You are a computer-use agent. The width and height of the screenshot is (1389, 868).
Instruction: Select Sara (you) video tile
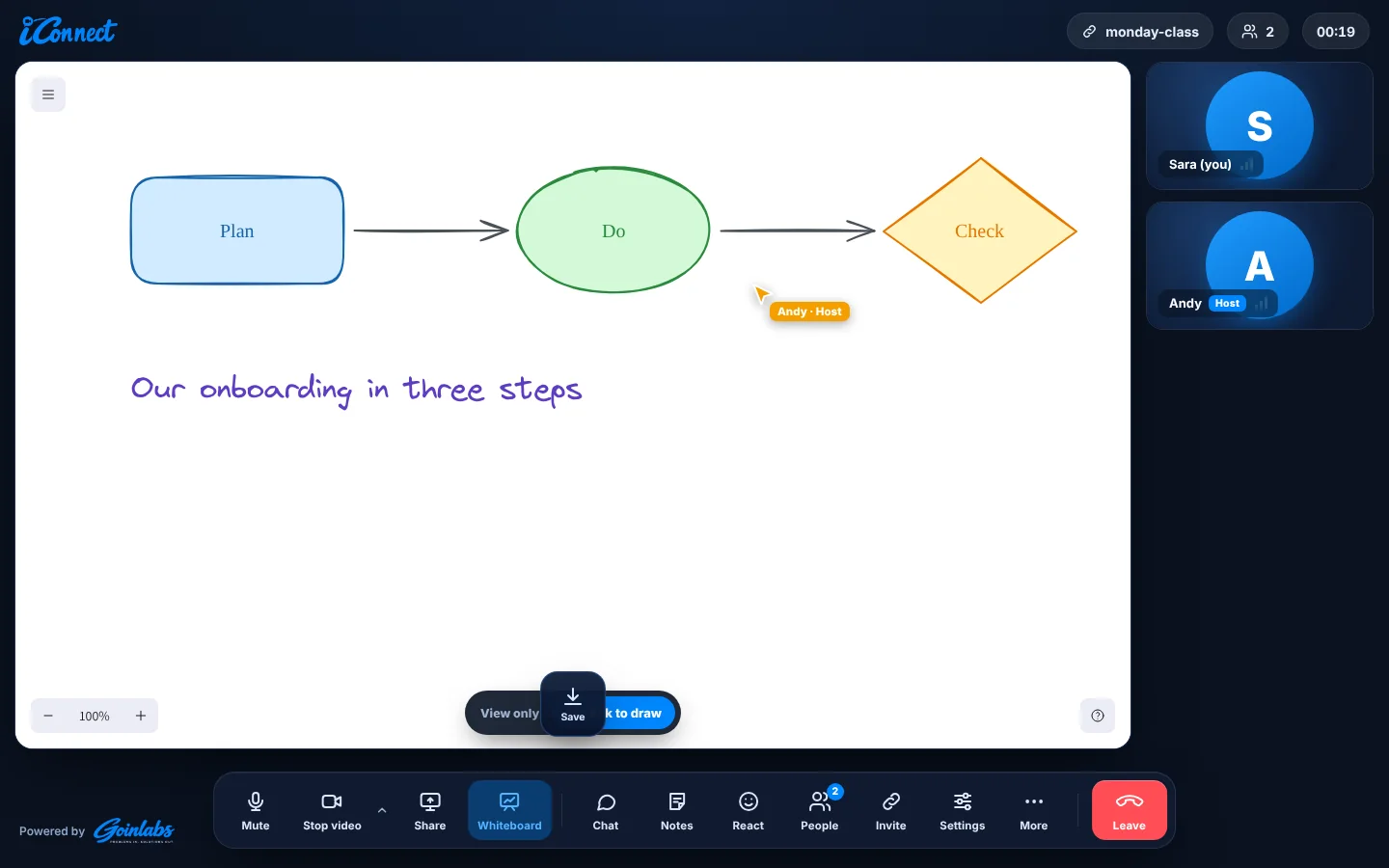tap(1260, 126)
